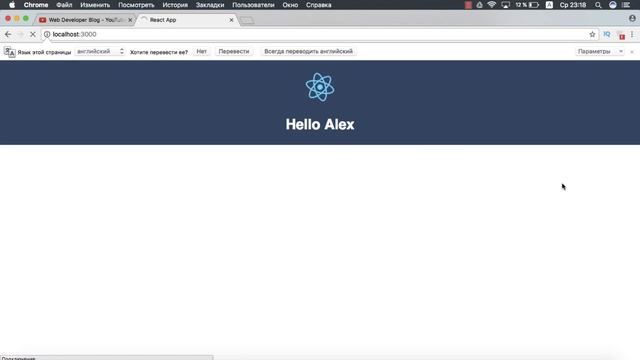Close the Web Developer Blog tab
The image size is (640, 360).
(130, 20)
